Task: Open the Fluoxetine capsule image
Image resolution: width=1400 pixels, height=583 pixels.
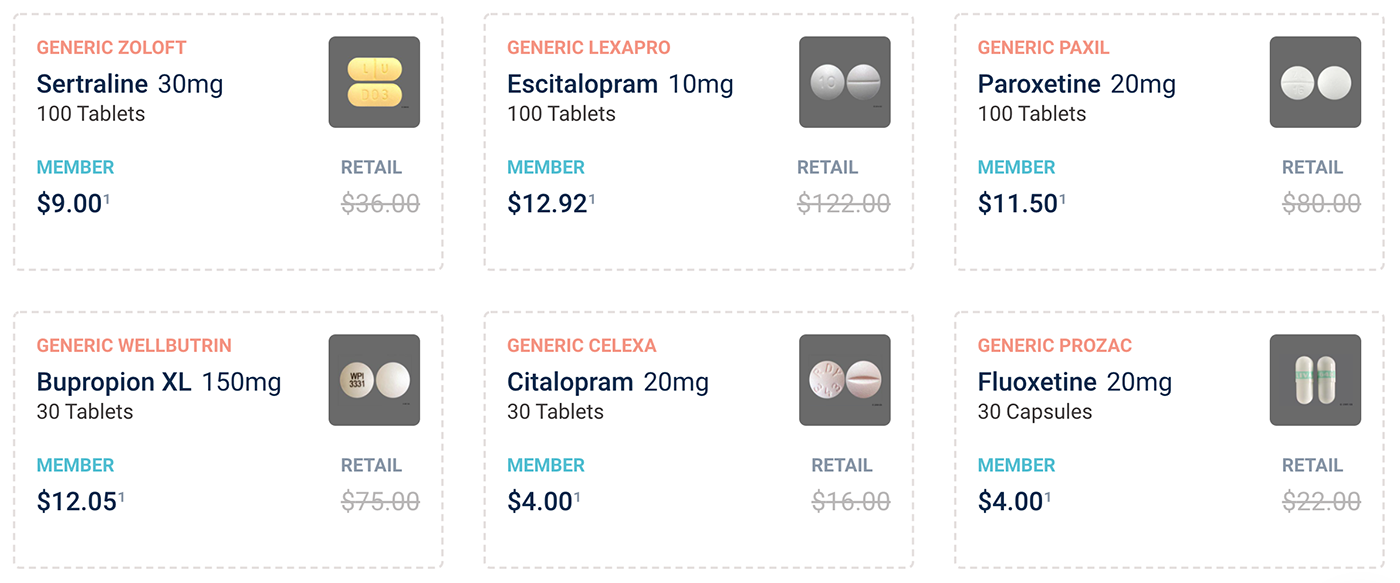Action: click(x=1315, y=380)
